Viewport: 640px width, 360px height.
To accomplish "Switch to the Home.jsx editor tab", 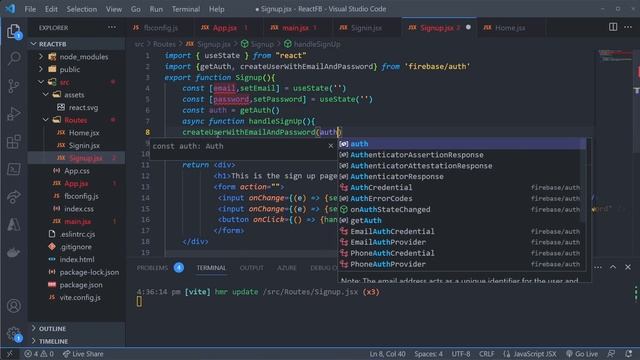I will tap(510, 28).
